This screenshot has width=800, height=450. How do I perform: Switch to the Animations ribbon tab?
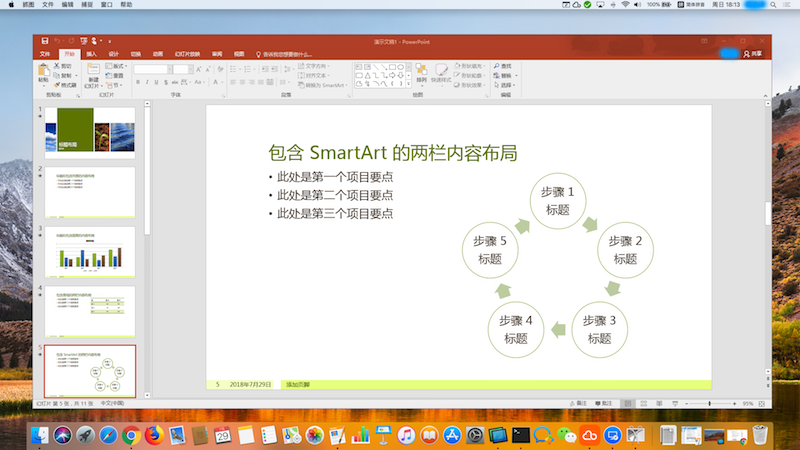coord(158,54)
